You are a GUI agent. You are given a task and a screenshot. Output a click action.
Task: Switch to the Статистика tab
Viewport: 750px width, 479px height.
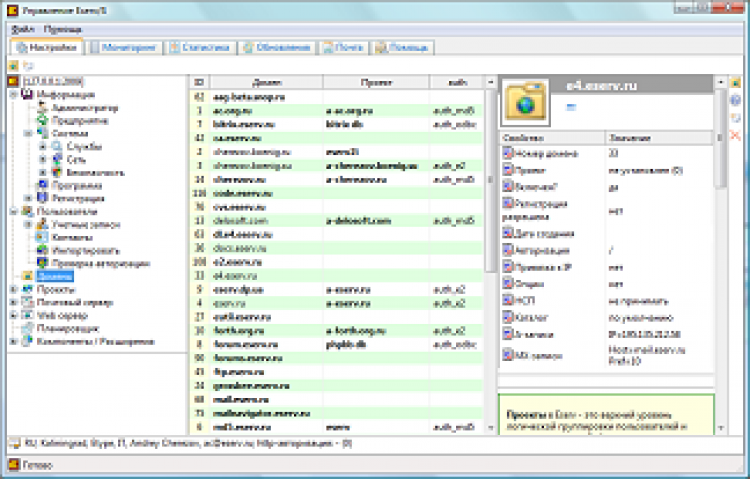199,47
